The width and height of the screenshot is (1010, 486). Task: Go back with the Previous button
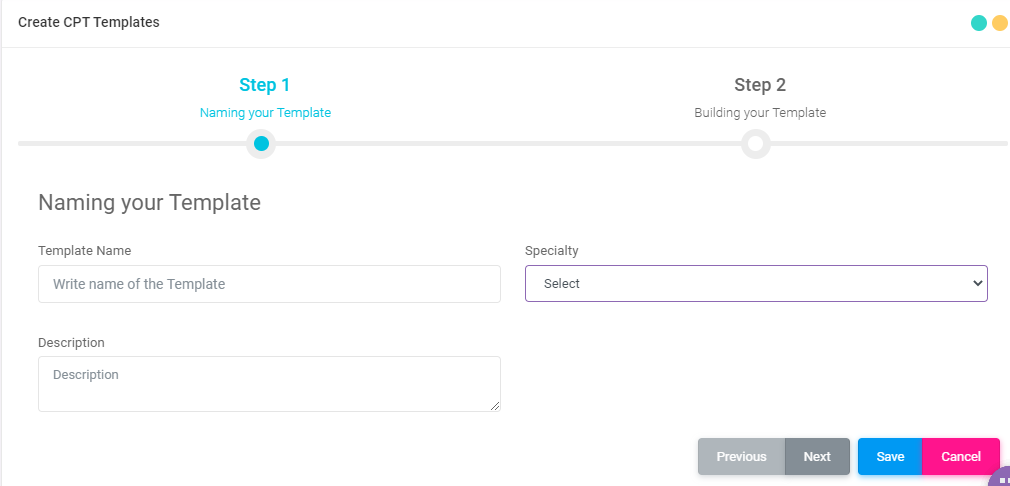(741, 456)
